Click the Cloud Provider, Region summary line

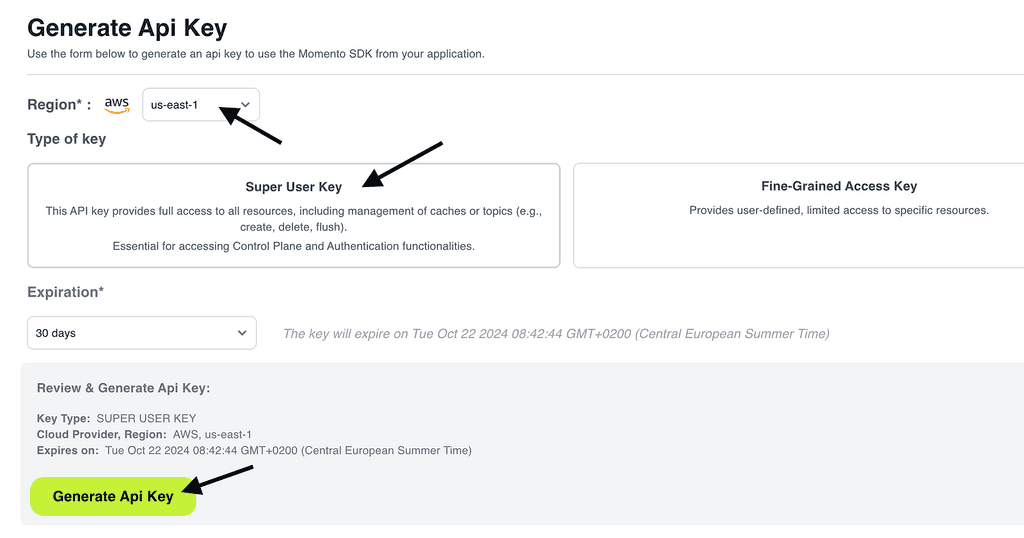coord(144,434)
